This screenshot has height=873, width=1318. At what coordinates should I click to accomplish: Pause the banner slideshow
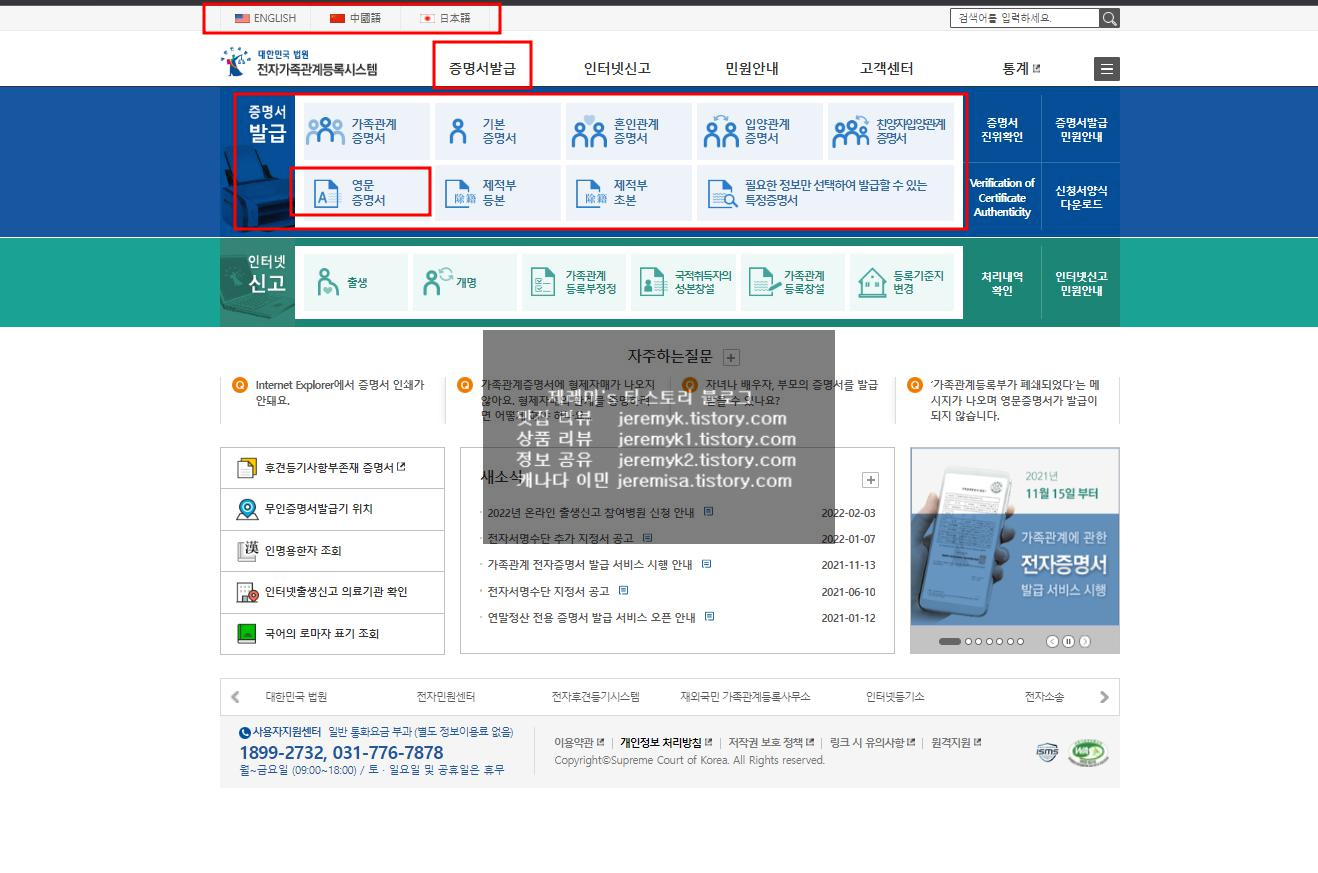(1068, 642)
